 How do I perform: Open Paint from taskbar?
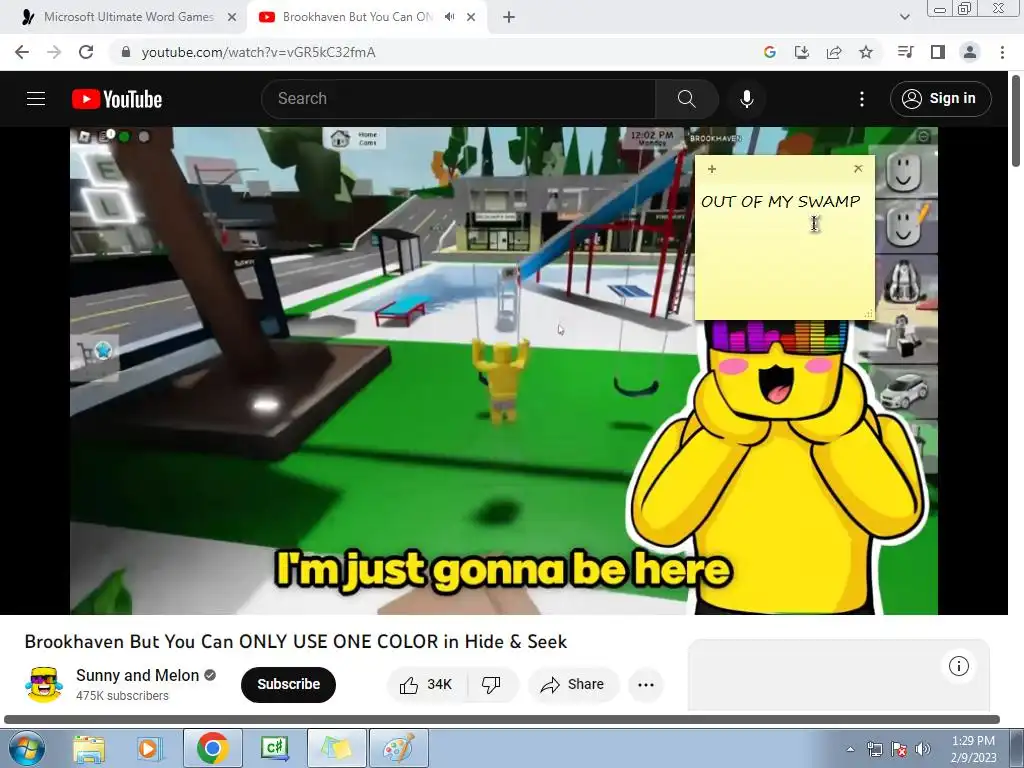[x=399, y=748]
